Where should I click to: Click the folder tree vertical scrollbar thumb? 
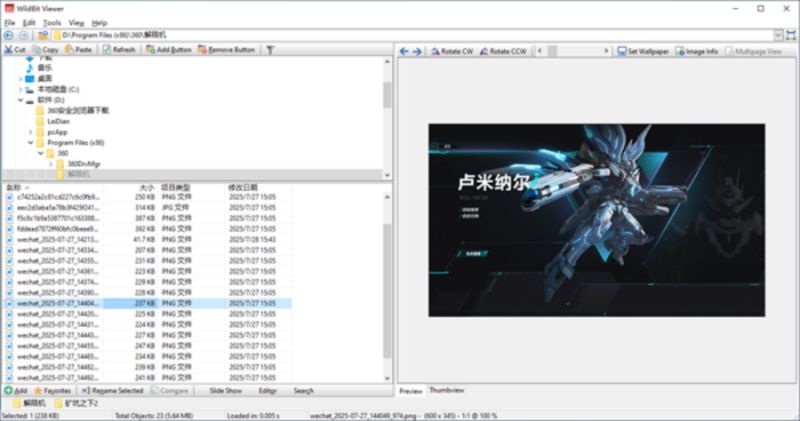(x=387, y=95)
